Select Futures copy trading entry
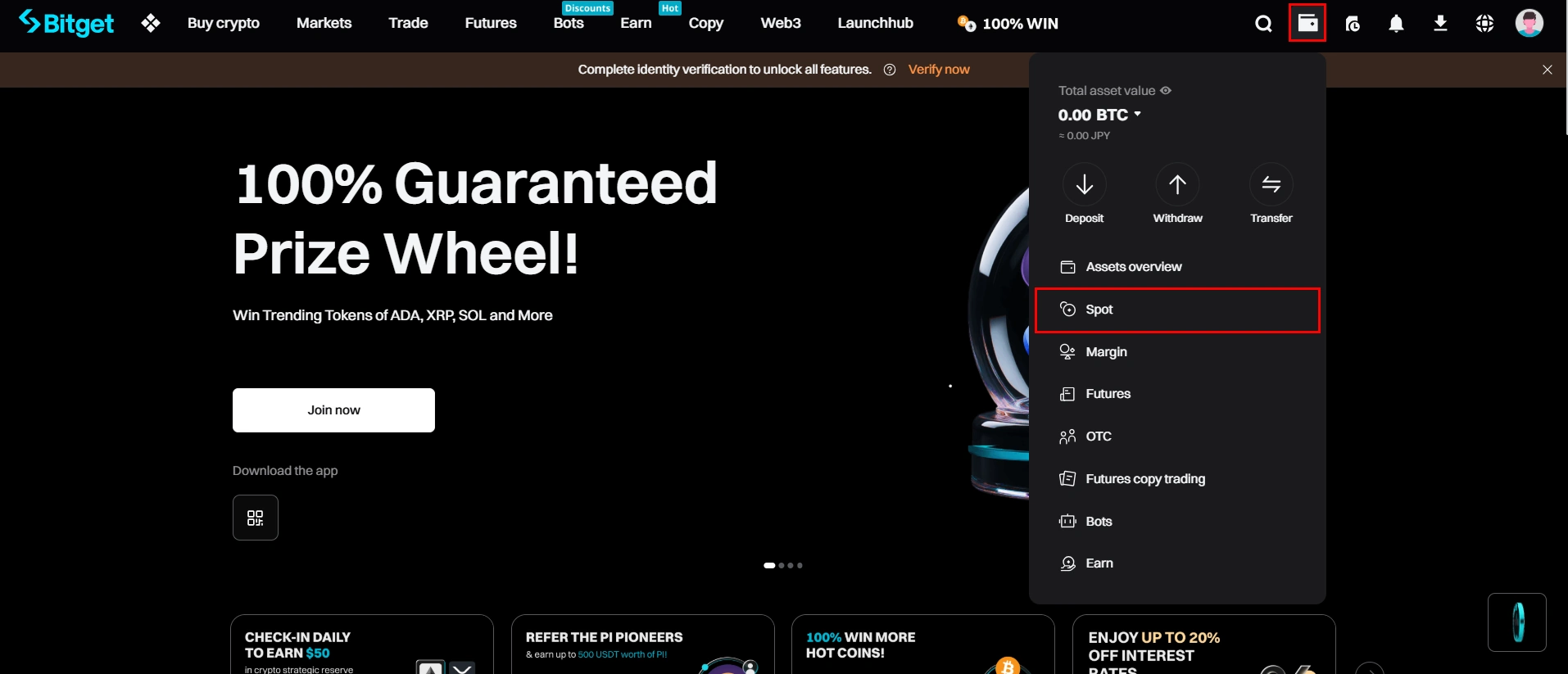The width and height of the screenshot is (1568, 674). click(1144, 479)
